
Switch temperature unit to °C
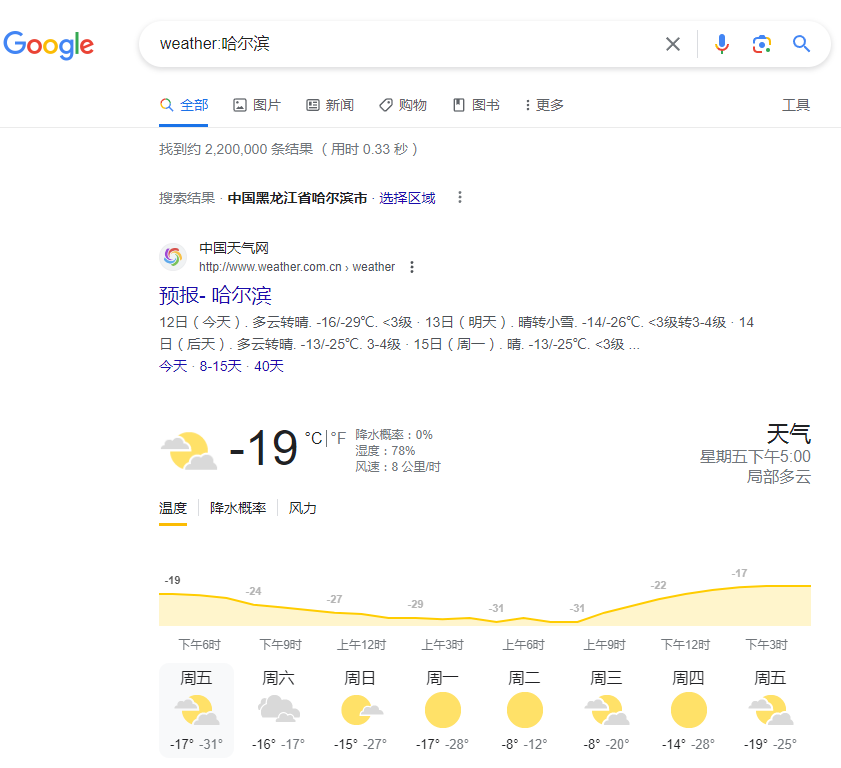coord(314,438)
